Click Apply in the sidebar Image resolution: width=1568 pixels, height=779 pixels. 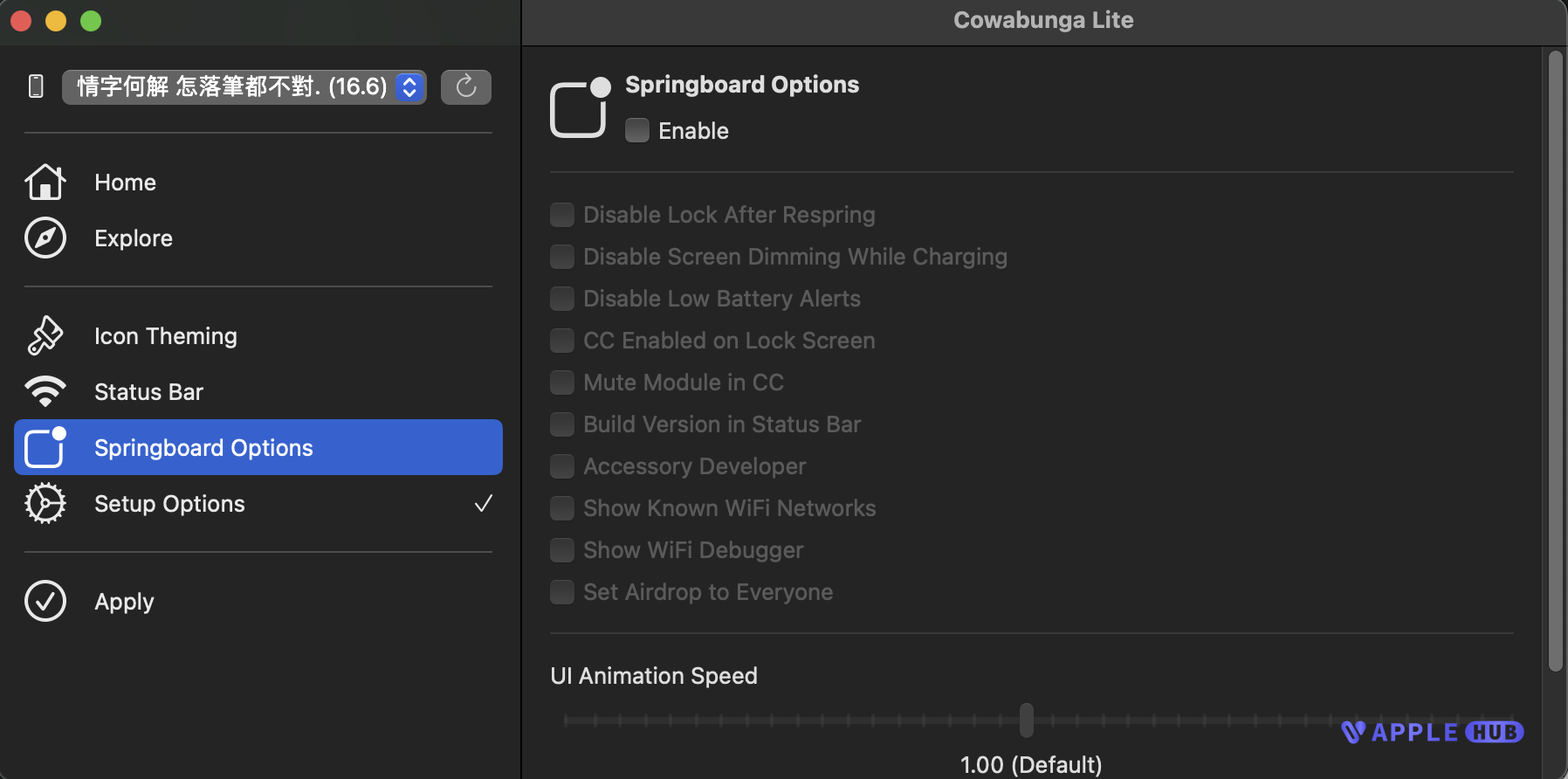click(258, 602)
